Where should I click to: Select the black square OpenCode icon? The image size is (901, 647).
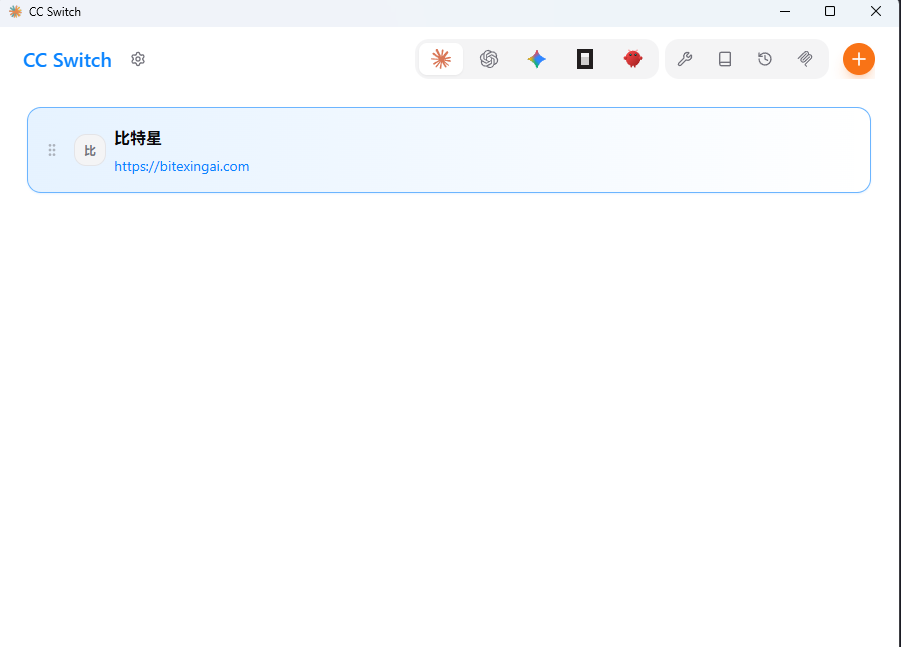(x=585, y=59)
